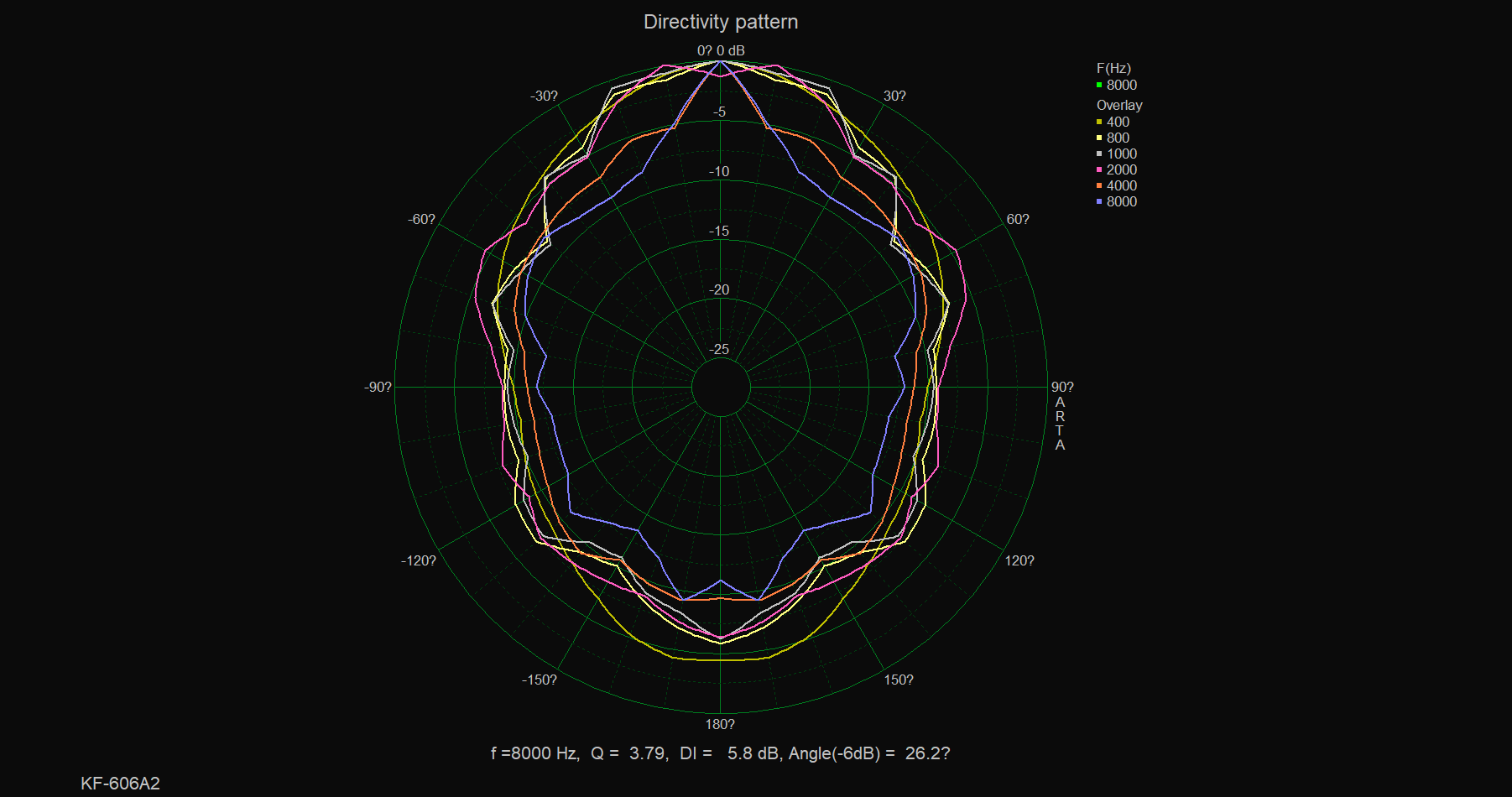Click the -120 degree angle label
Screen dimensions: 1512x797
click(418, 560)
